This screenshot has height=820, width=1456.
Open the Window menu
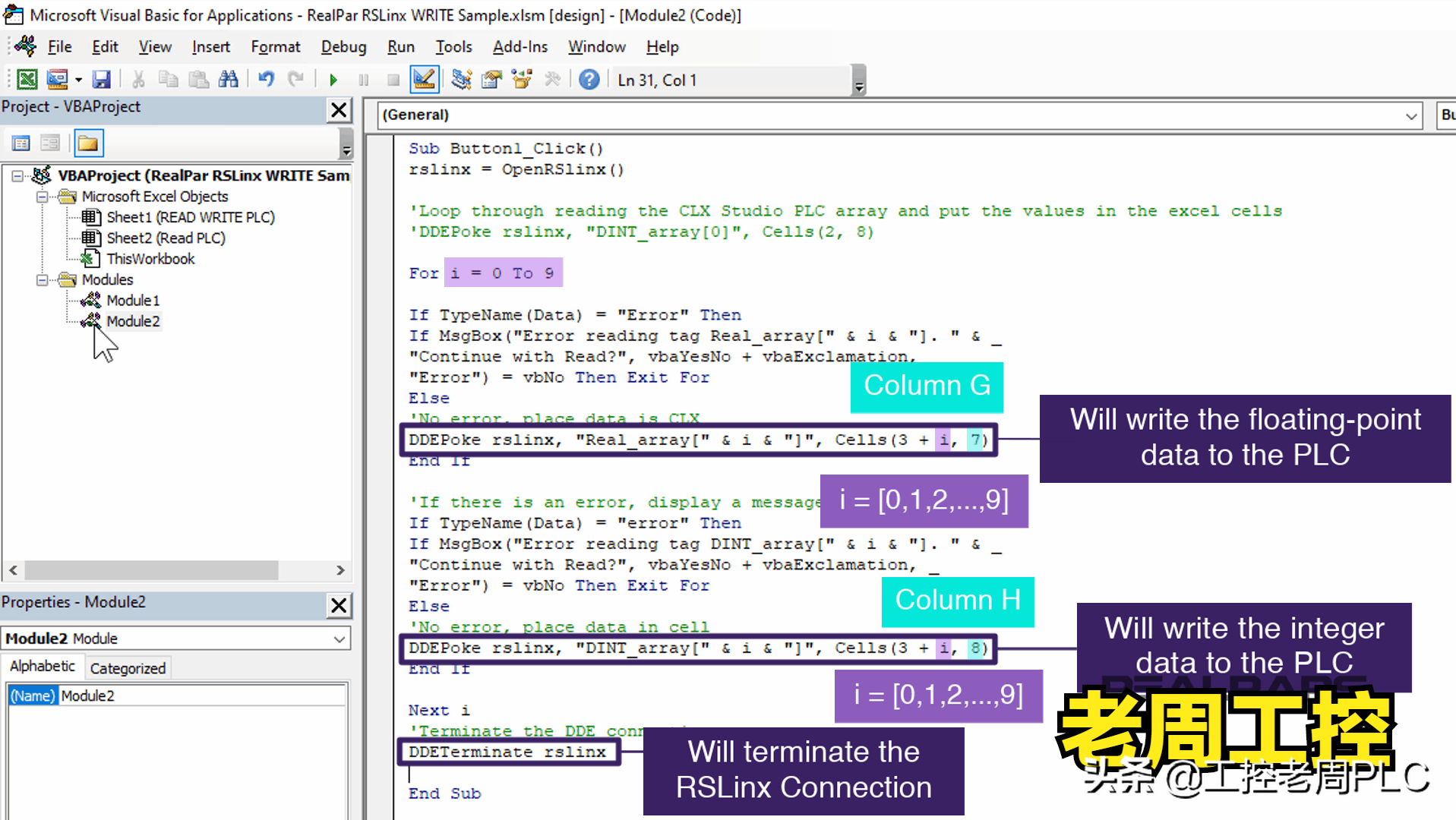click(x=597, y=47)
